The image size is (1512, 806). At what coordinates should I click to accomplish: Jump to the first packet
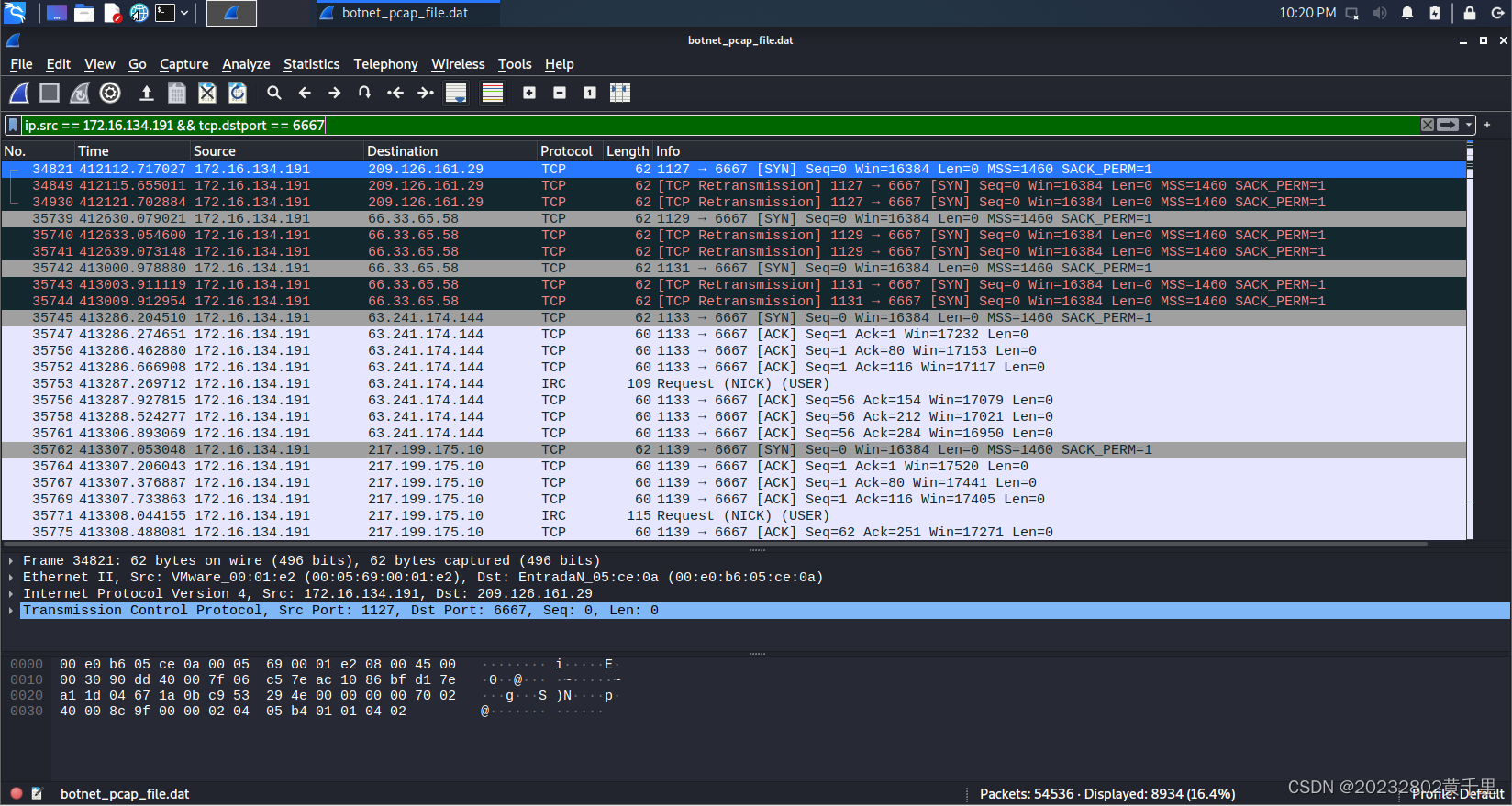click(x=395, y=93)
